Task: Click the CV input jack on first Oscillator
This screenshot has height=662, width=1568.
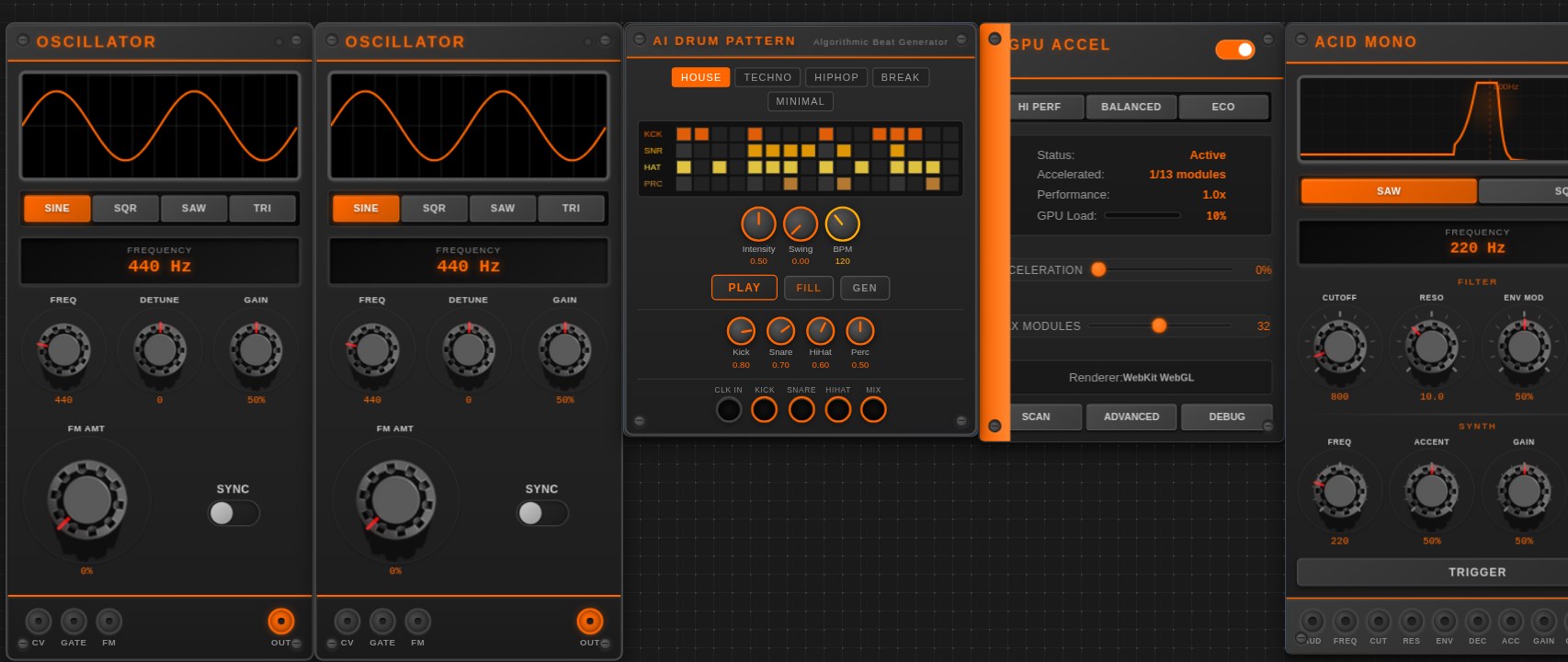Action: (x=38, y=622)
